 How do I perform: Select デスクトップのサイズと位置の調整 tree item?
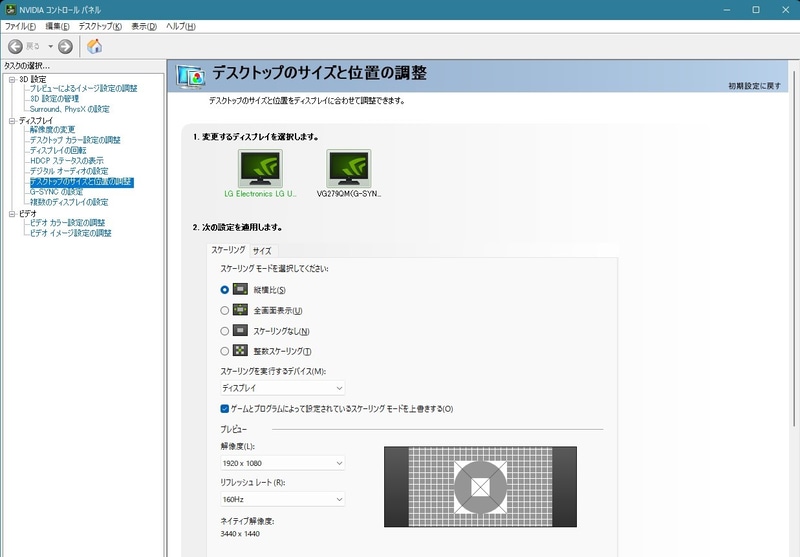[82, 182]
